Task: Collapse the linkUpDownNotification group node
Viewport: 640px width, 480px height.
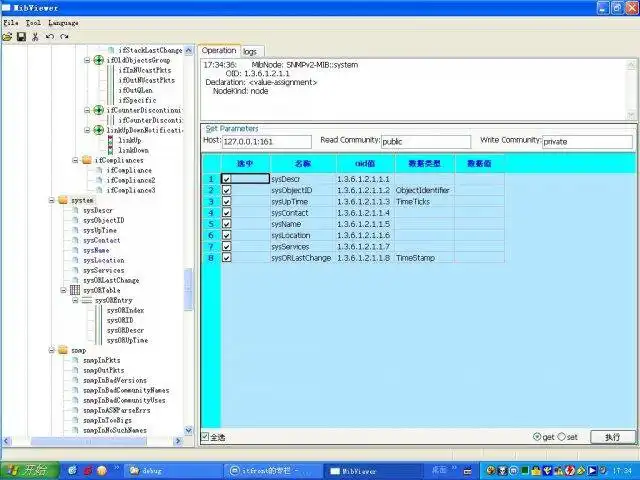Action: (x=87, y=130)
